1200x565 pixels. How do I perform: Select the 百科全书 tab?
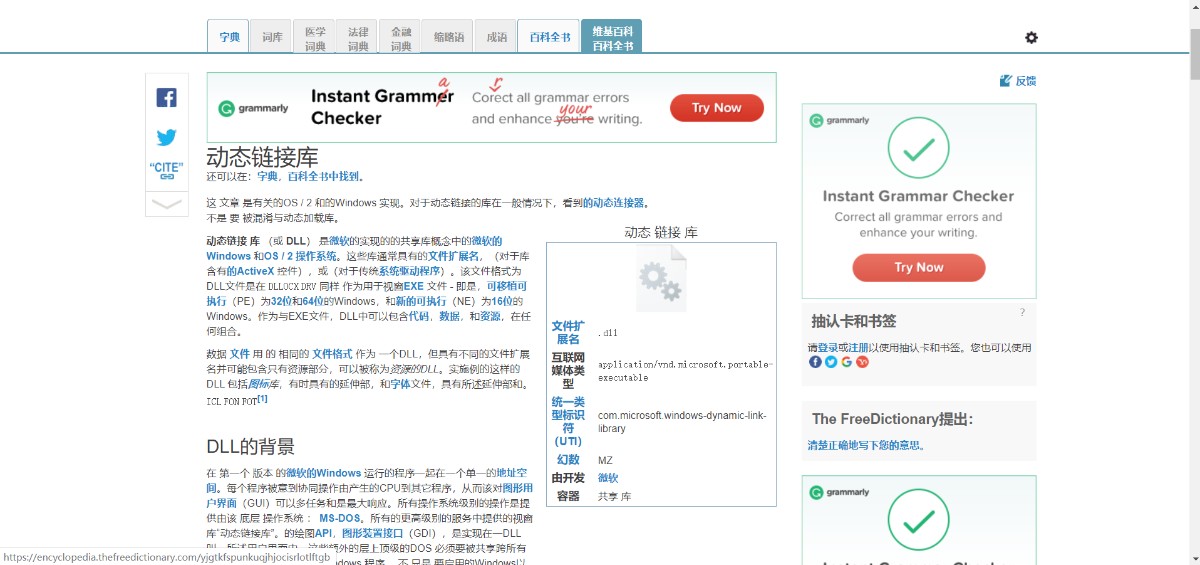[x=550, y=37]
